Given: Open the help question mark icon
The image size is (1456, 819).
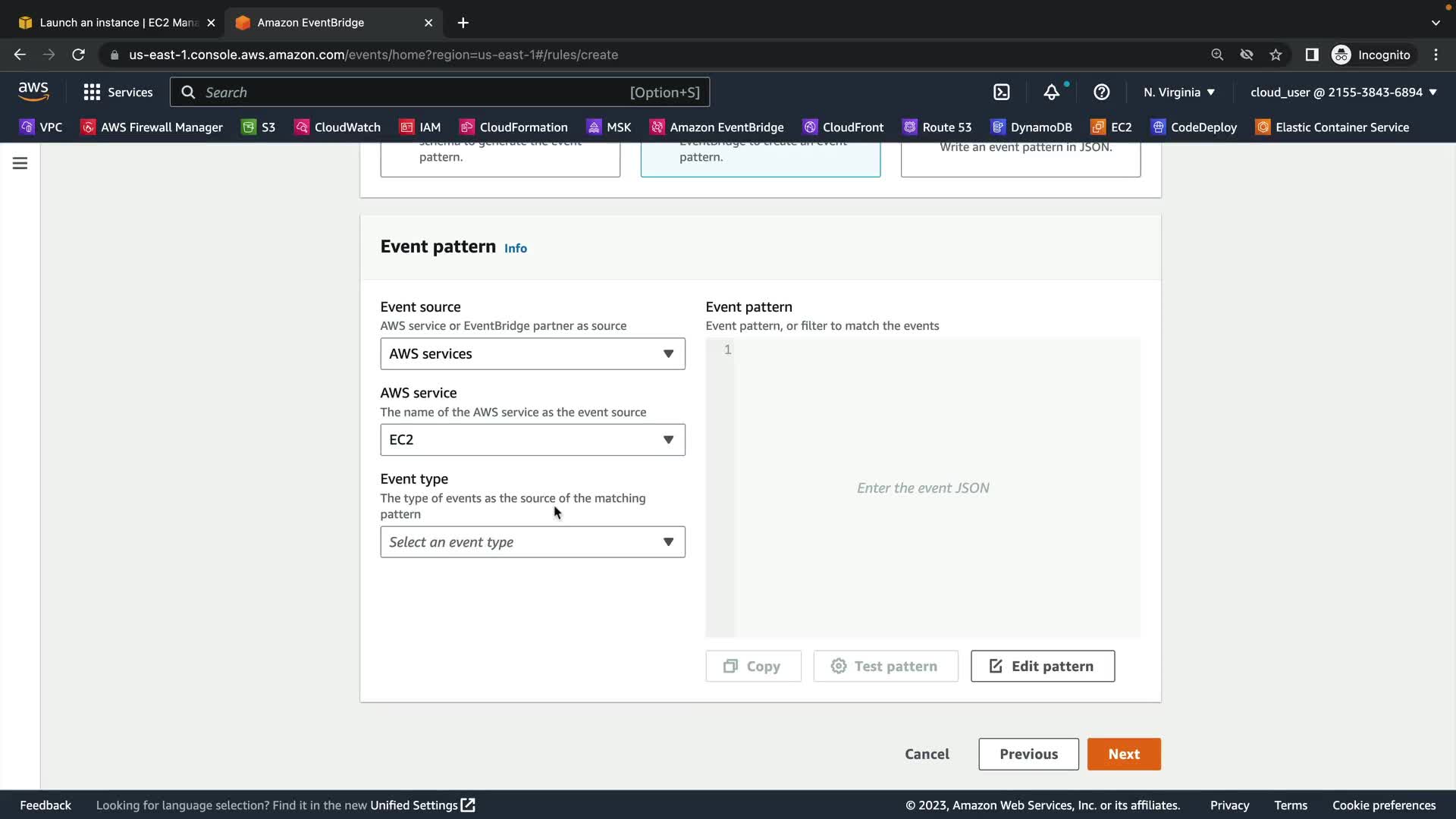Looking at the screenshot, I should pyautogui.click(x=1101, y=93).
